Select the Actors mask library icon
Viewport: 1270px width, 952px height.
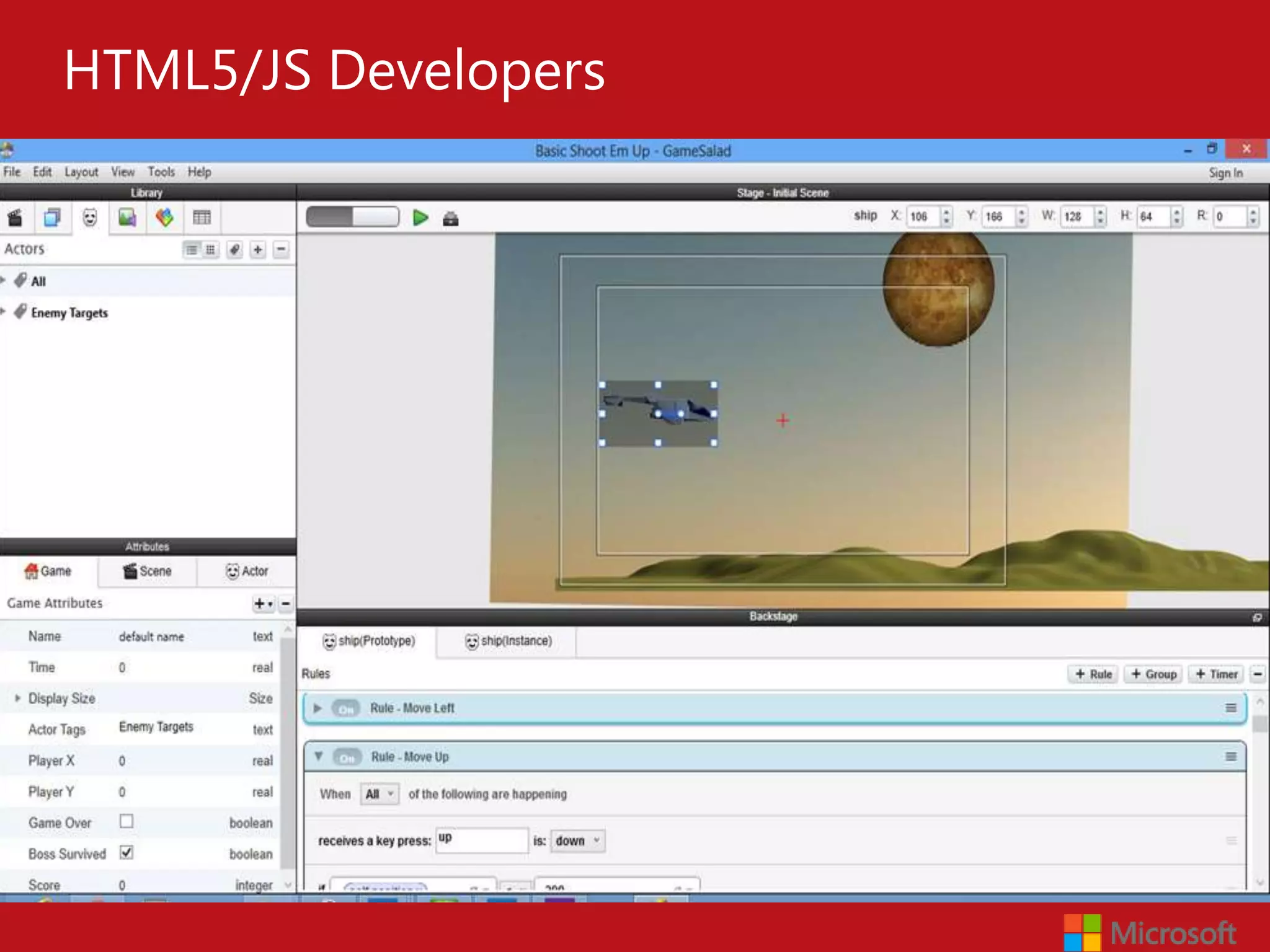(90, 218)
